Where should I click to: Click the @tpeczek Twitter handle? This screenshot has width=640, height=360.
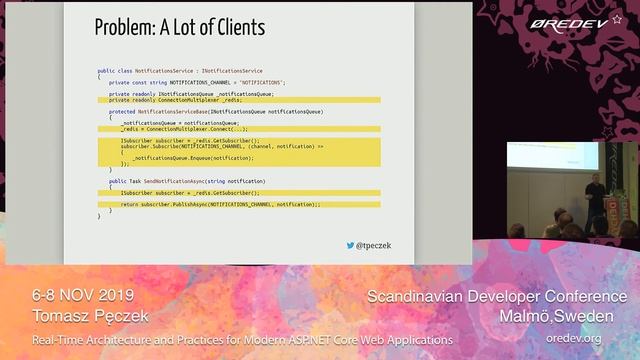(373, 245)
